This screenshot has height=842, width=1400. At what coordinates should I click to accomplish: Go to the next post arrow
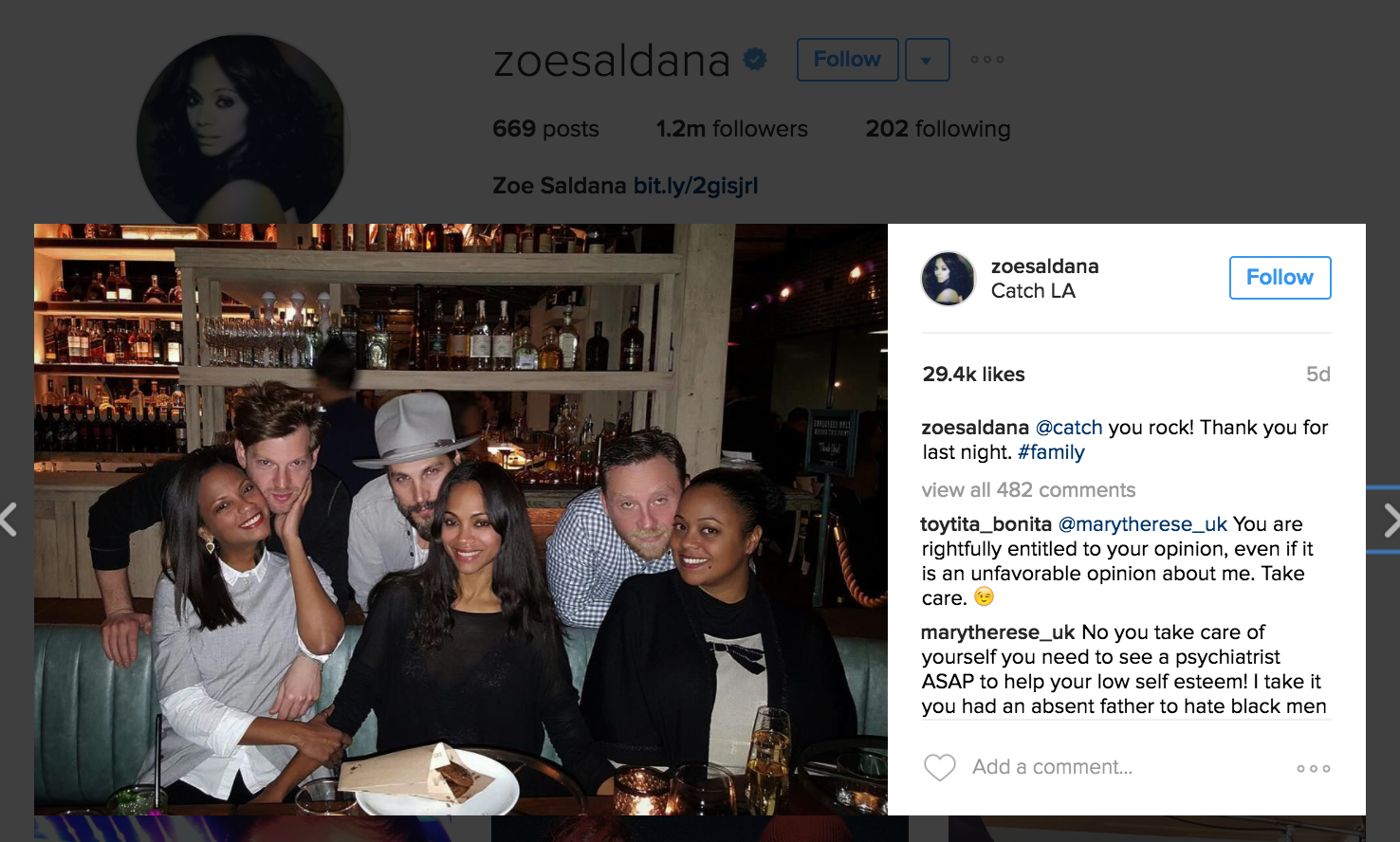(1391, 521)
